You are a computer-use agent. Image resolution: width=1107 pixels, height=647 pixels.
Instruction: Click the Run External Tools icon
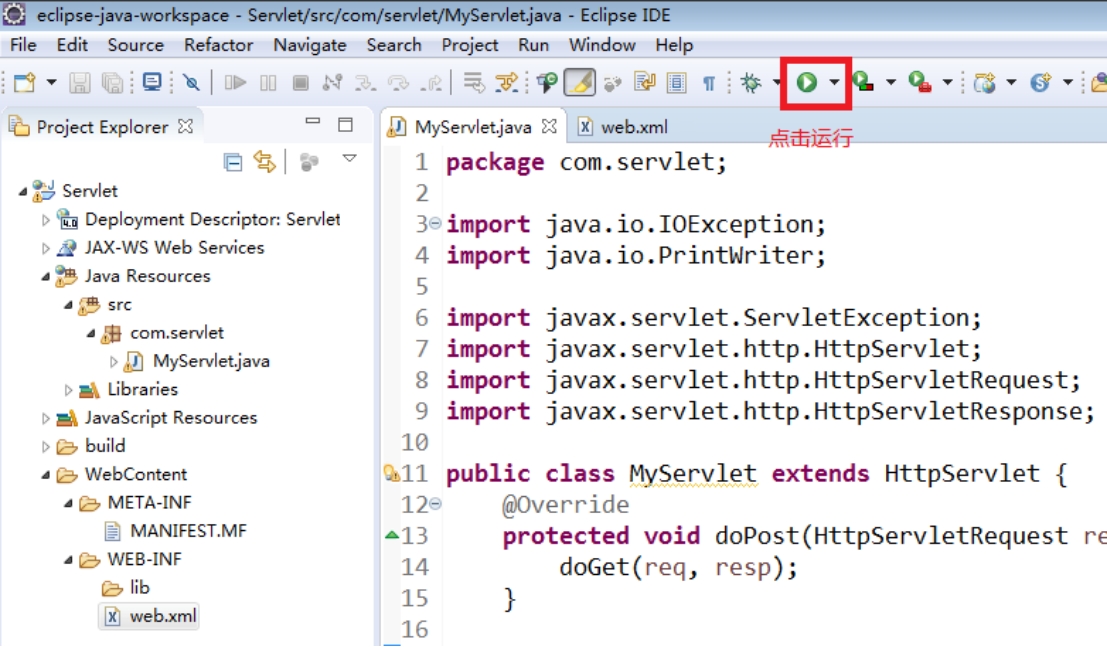pyautogui.click(x=919, y=83)
